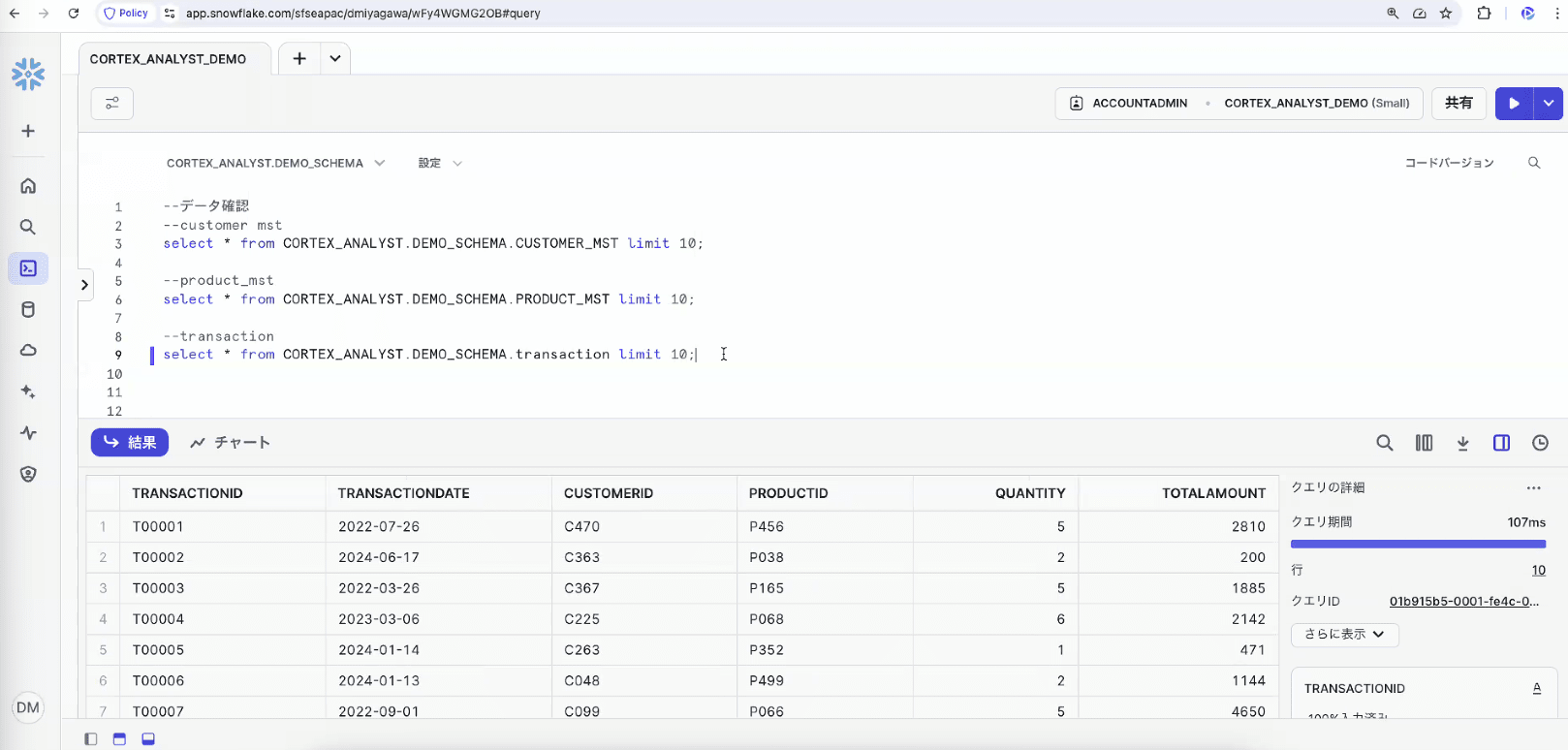The width and height of the screenshot is (1568, 750).
Task: Open Projects worksheets sidebar icon
Action: click(28, 268)
